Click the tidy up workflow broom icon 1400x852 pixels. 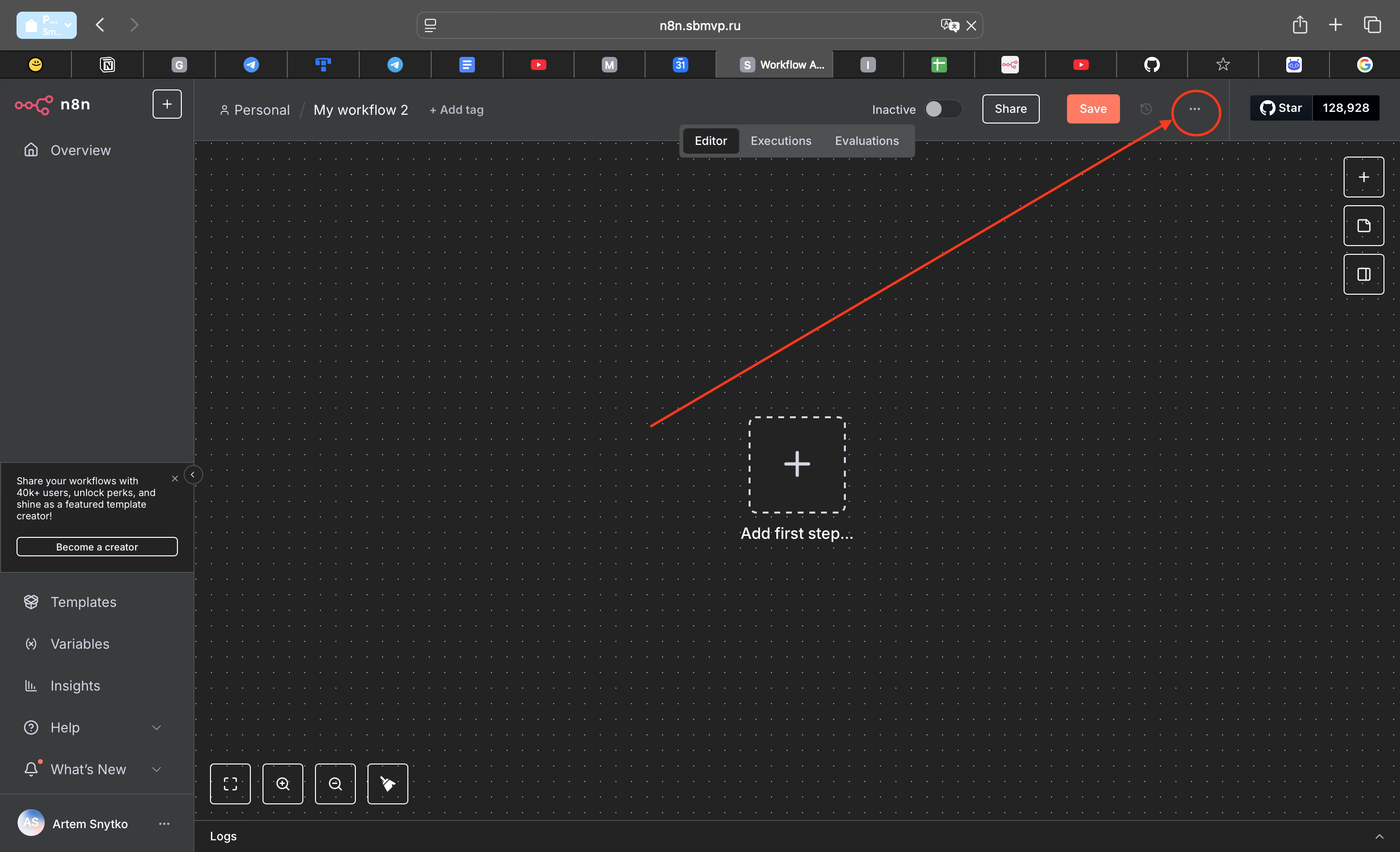point(387,784)
